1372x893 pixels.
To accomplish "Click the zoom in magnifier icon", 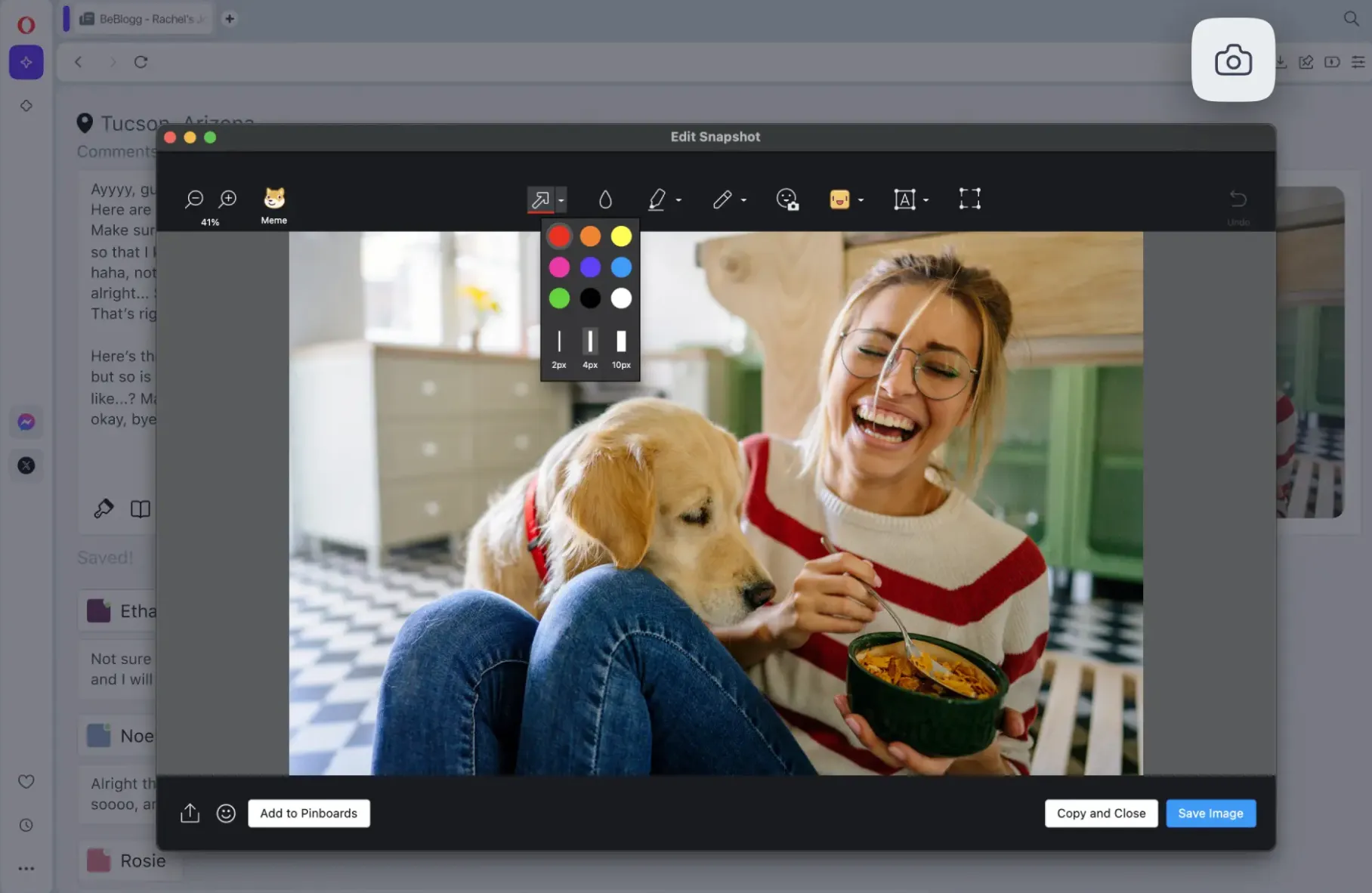I will (227, 199).
